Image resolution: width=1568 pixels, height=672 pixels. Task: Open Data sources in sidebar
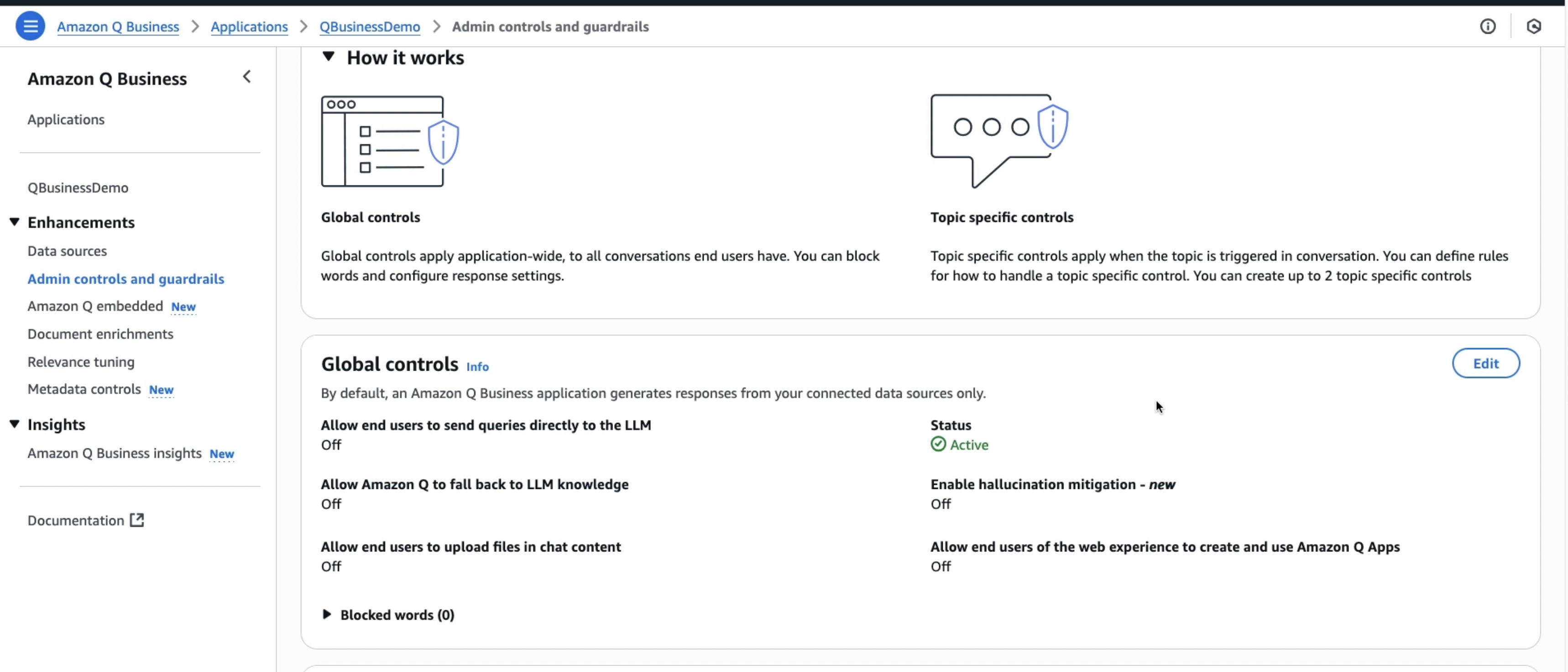click(x=67, y=251)
